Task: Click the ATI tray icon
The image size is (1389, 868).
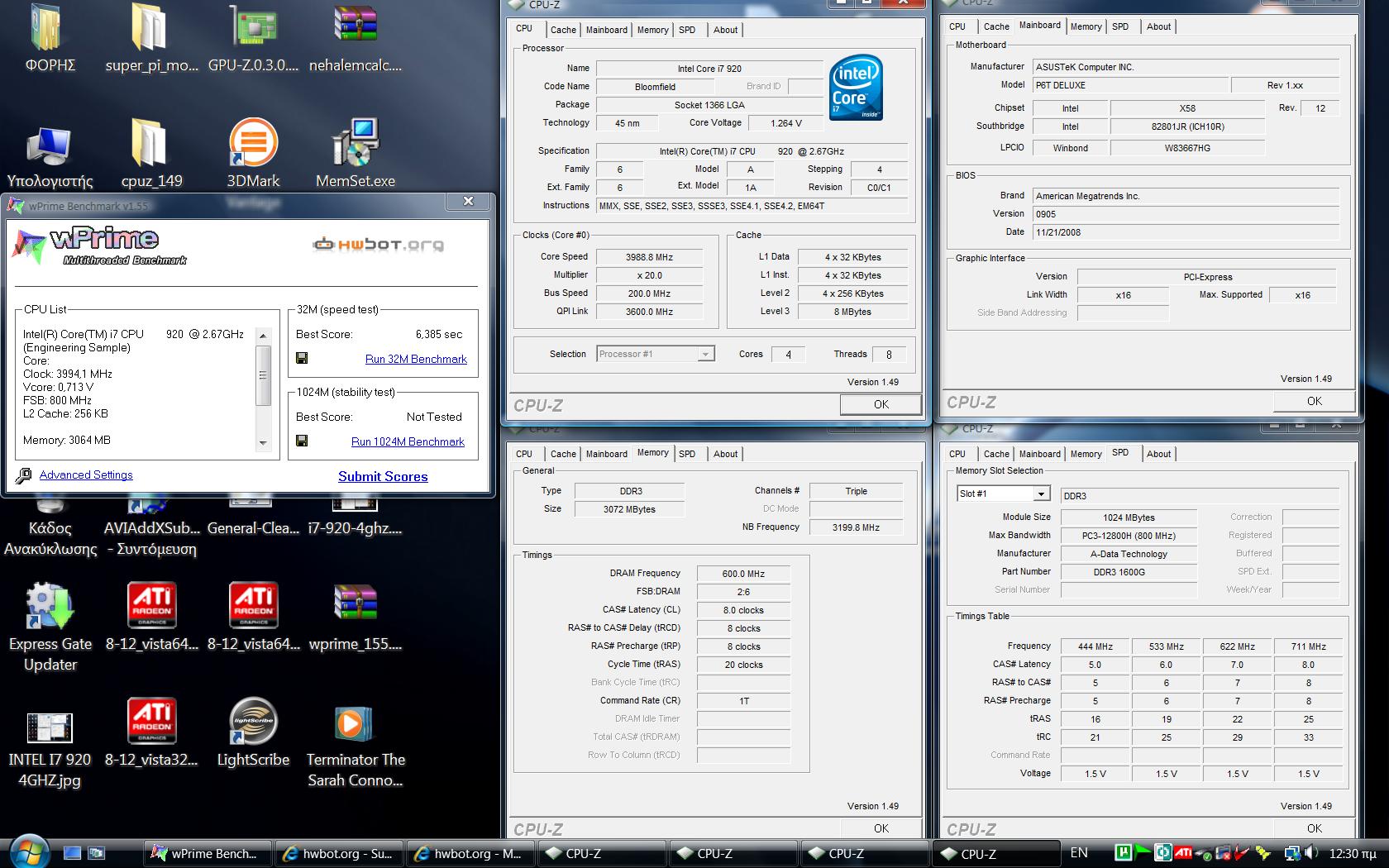Action: click(1183, 852)
